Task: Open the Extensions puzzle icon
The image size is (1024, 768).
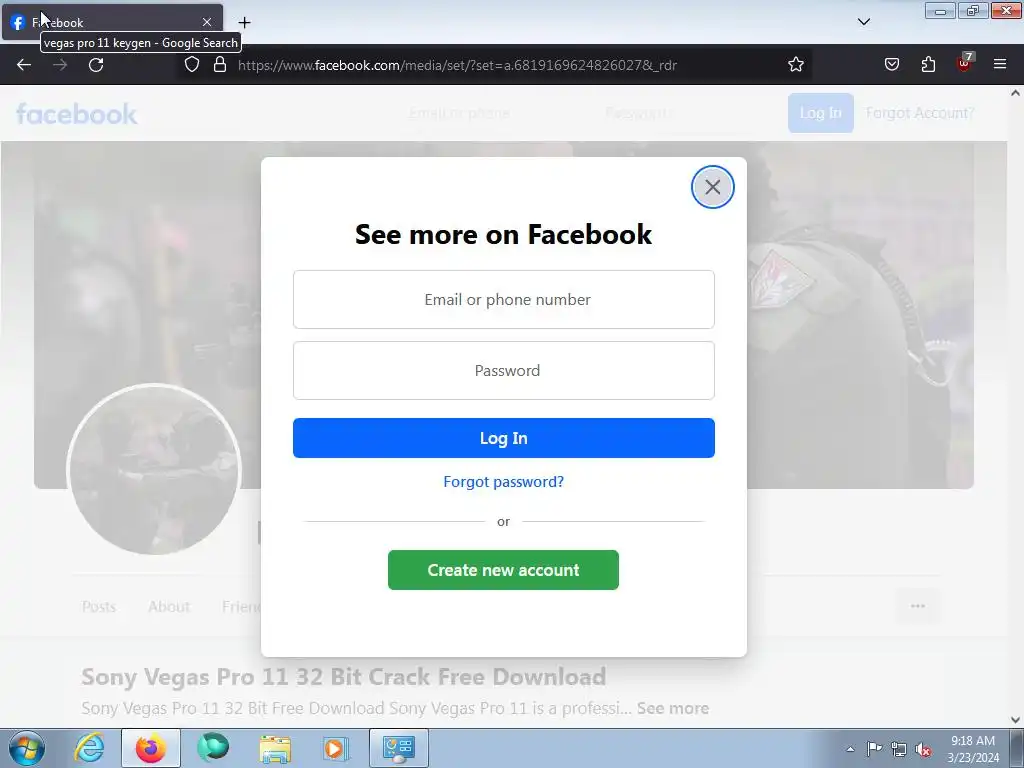Action: [x=928, y=65]
